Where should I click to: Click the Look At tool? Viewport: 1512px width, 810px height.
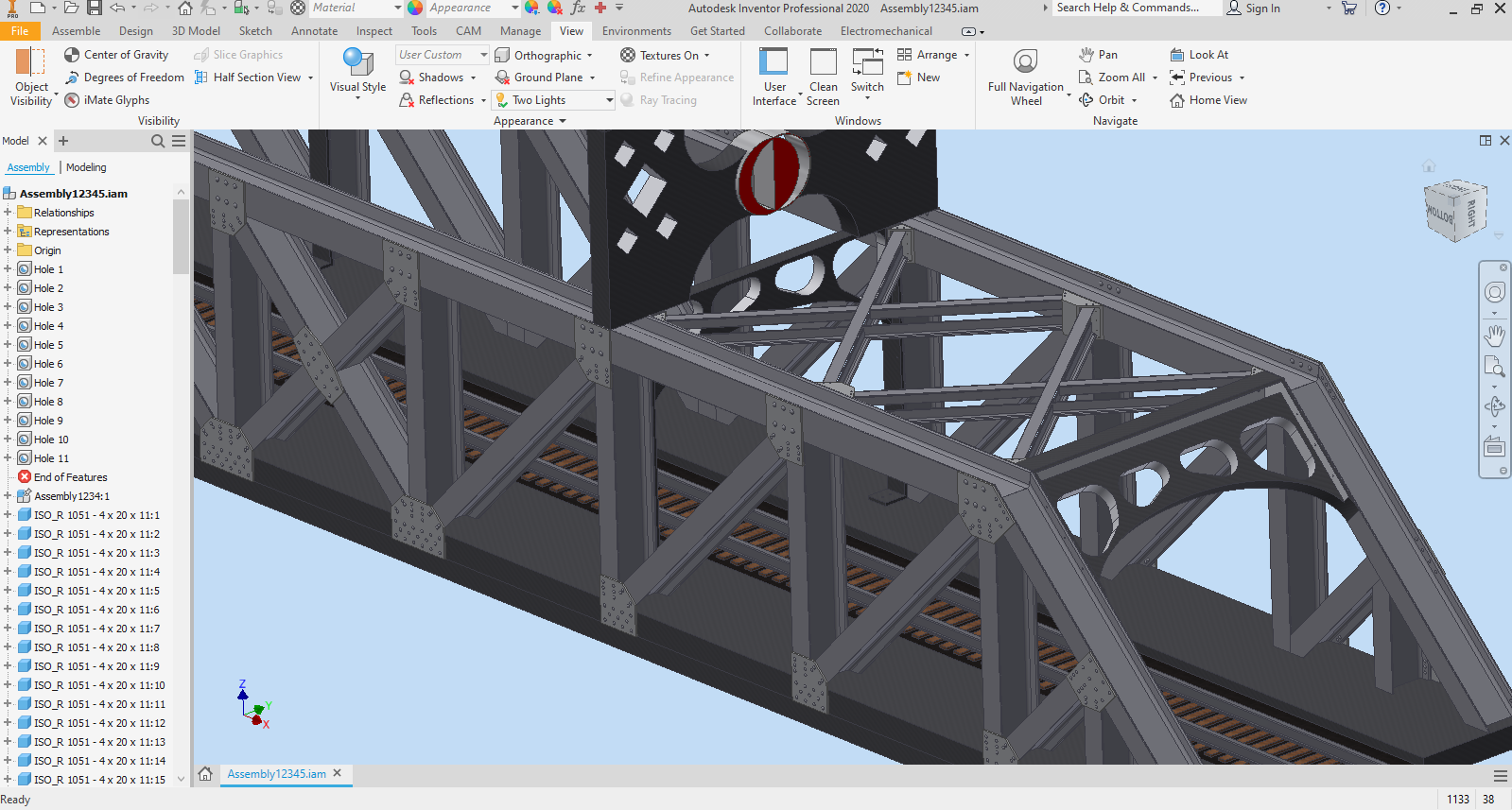pos(1199,55)
